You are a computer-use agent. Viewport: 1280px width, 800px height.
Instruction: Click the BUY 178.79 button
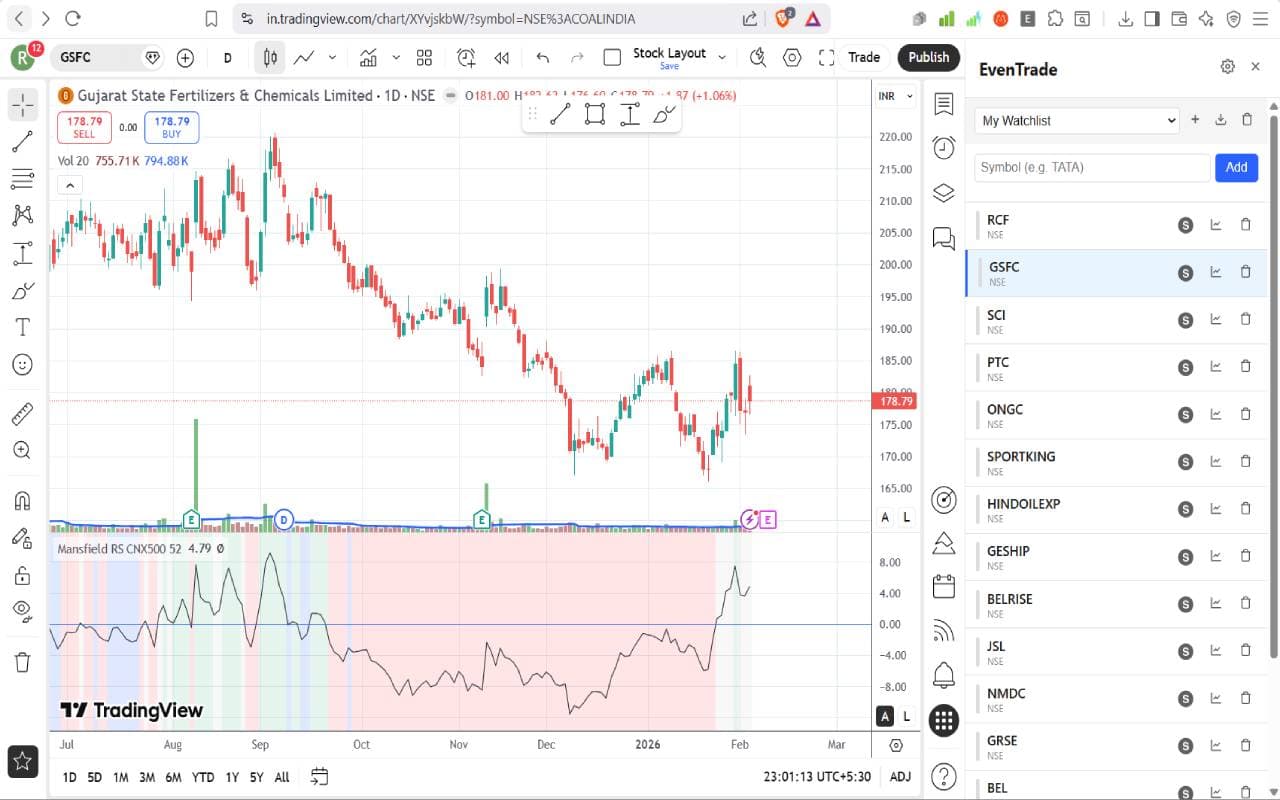point(172,127)
